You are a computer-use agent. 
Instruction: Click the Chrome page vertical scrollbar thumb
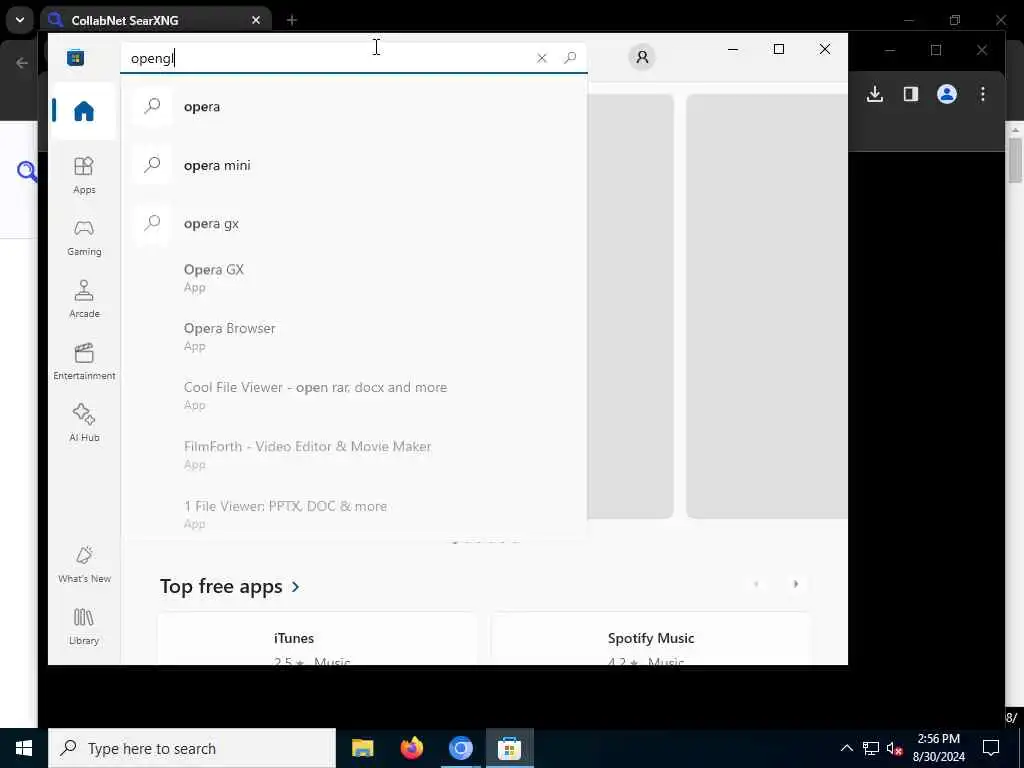(x=1015, y=161)
